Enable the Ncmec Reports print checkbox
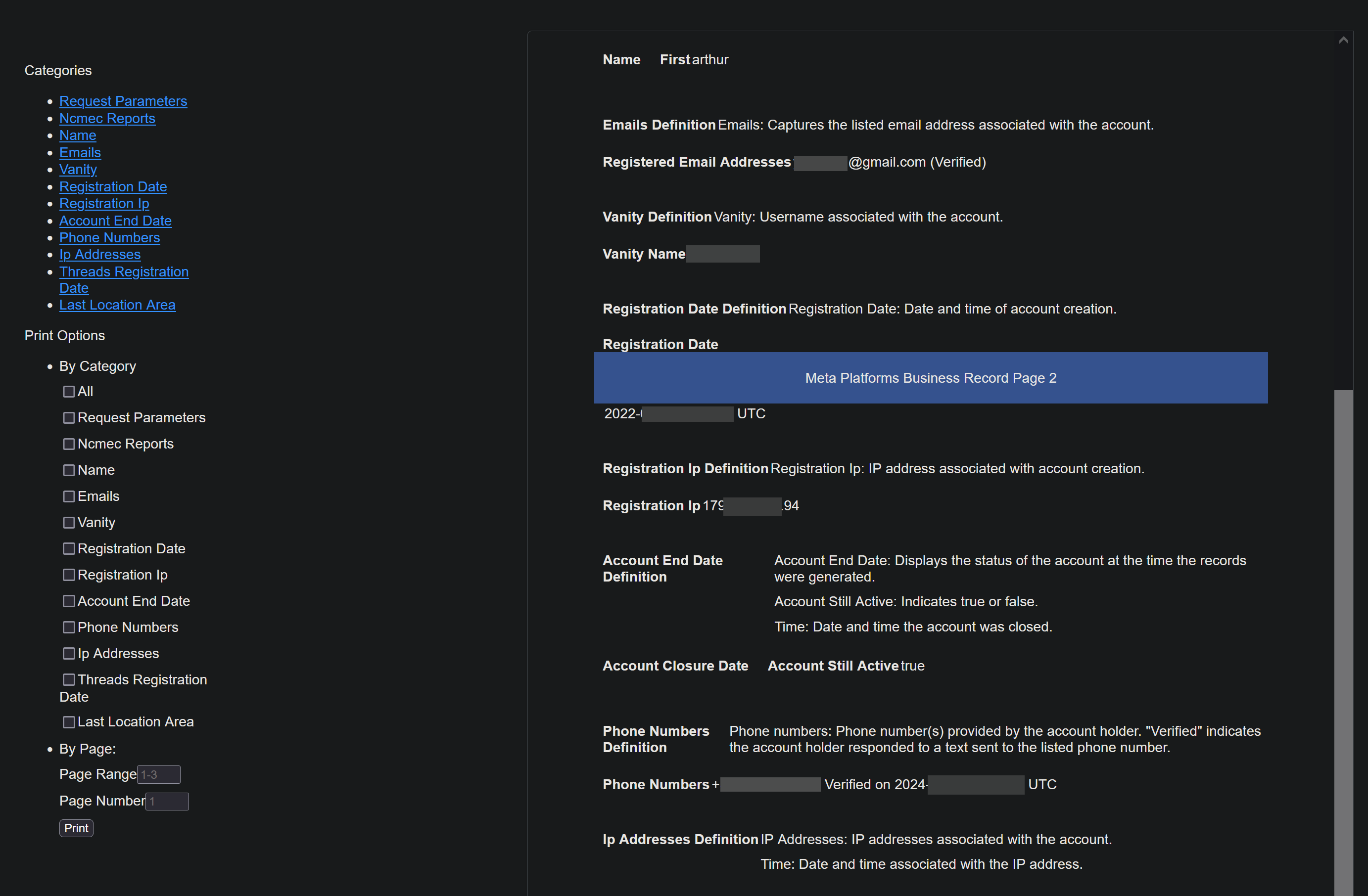 click(69, 444)
